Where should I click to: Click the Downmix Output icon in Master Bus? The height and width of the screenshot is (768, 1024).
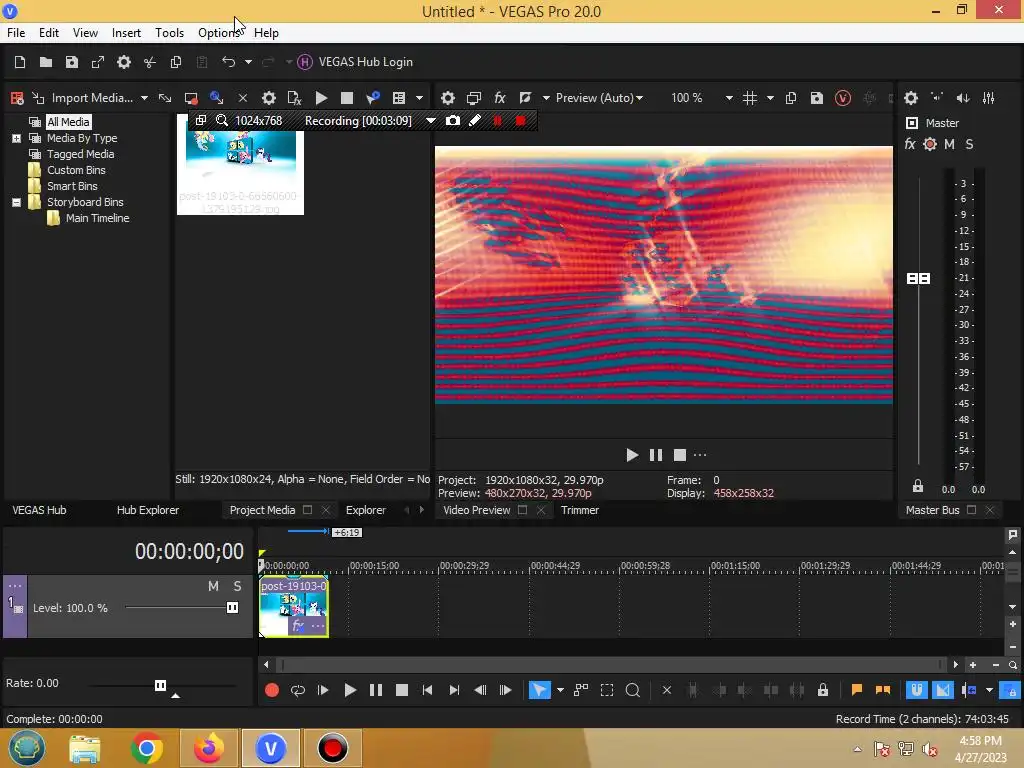[937, 98]
